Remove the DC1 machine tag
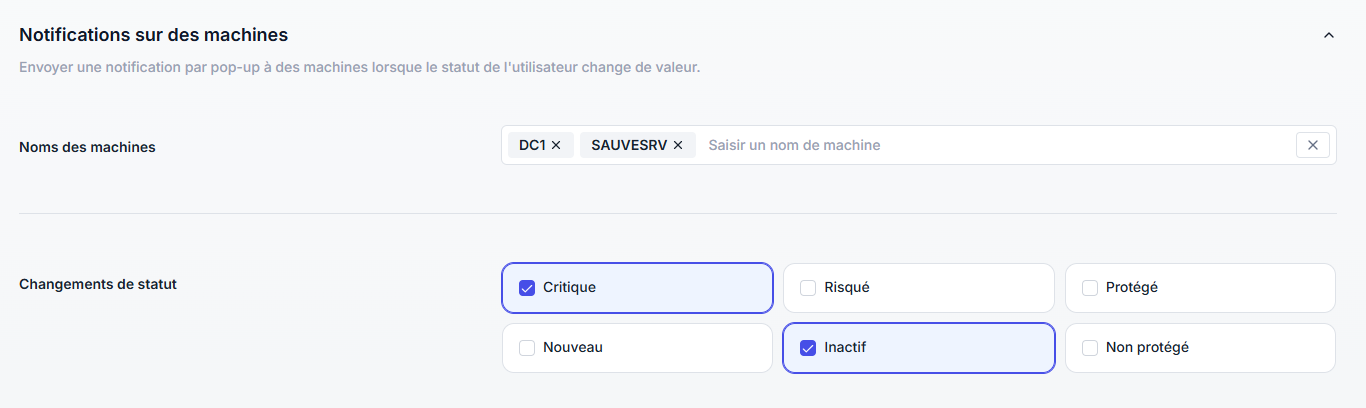Screen dimensions: 1366x408 pyautogui.click(x=556, y=145)
